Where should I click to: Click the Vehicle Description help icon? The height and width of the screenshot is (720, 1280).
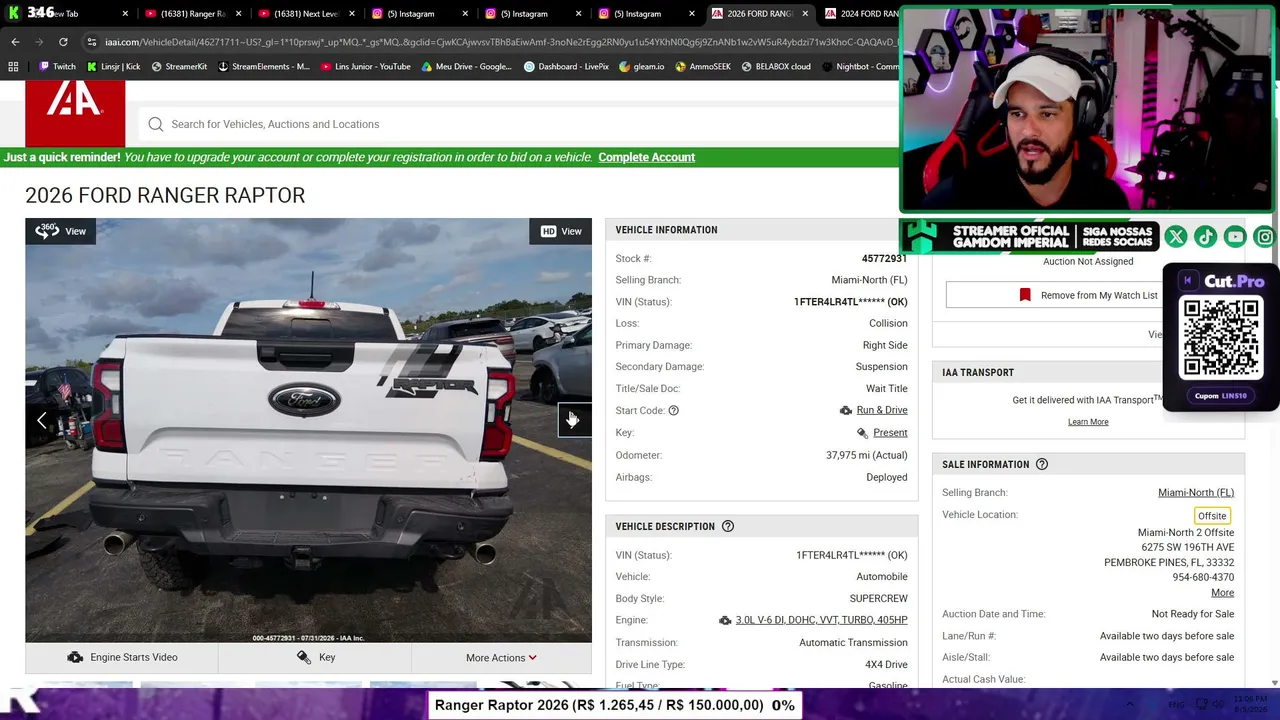[x=728, y=526]
